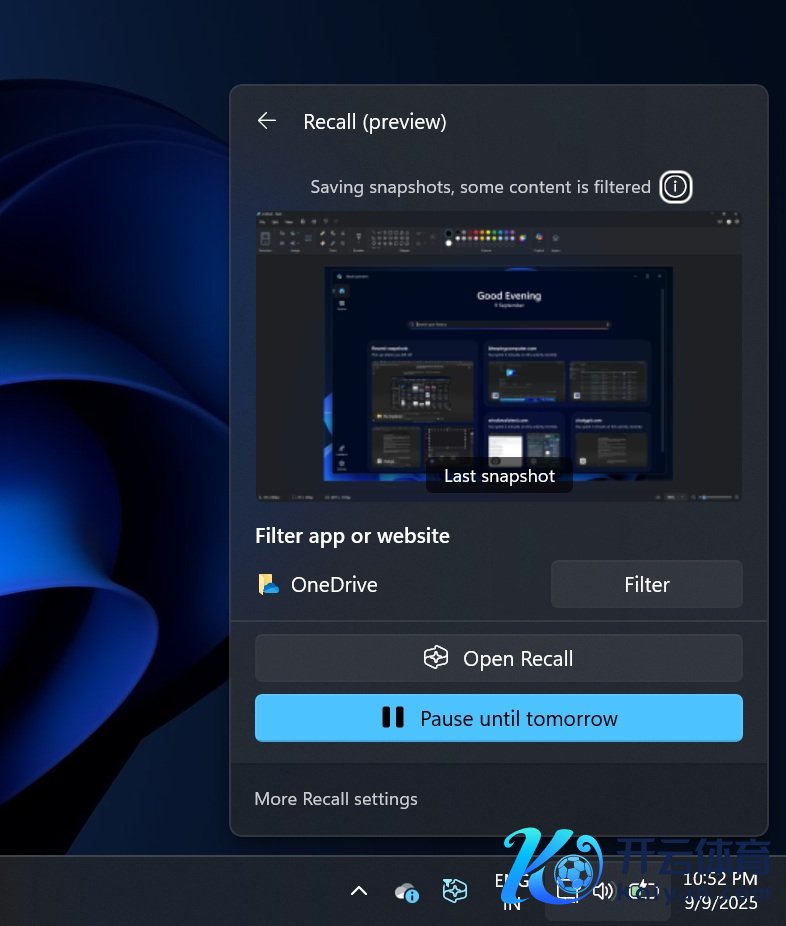Click the info icon next to snapshot status
The height and width of the screenshot is (926, 786).
(x=676, y=187)
